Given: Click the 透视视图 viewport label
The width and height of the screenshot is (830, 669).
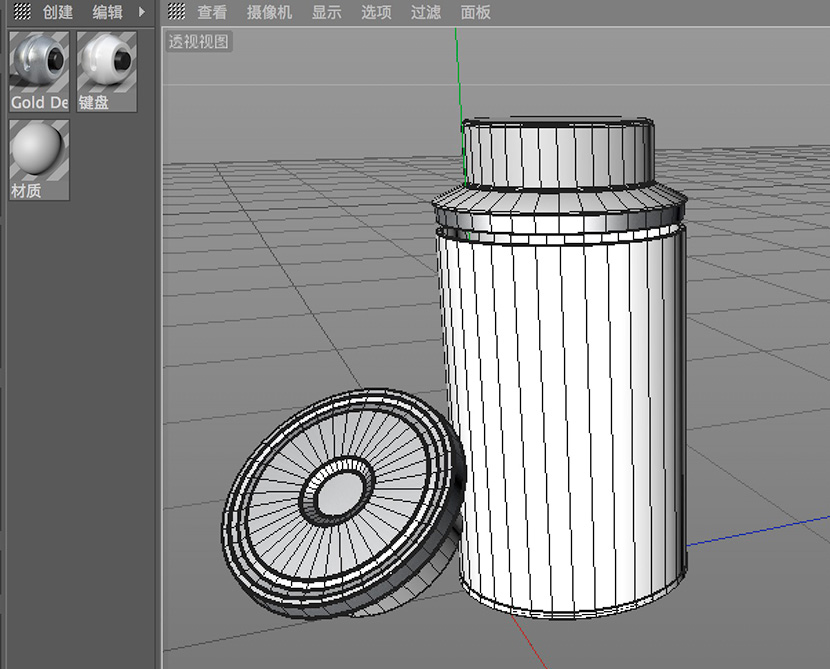Looking at the screenshot, I should (x=199, y=42).
